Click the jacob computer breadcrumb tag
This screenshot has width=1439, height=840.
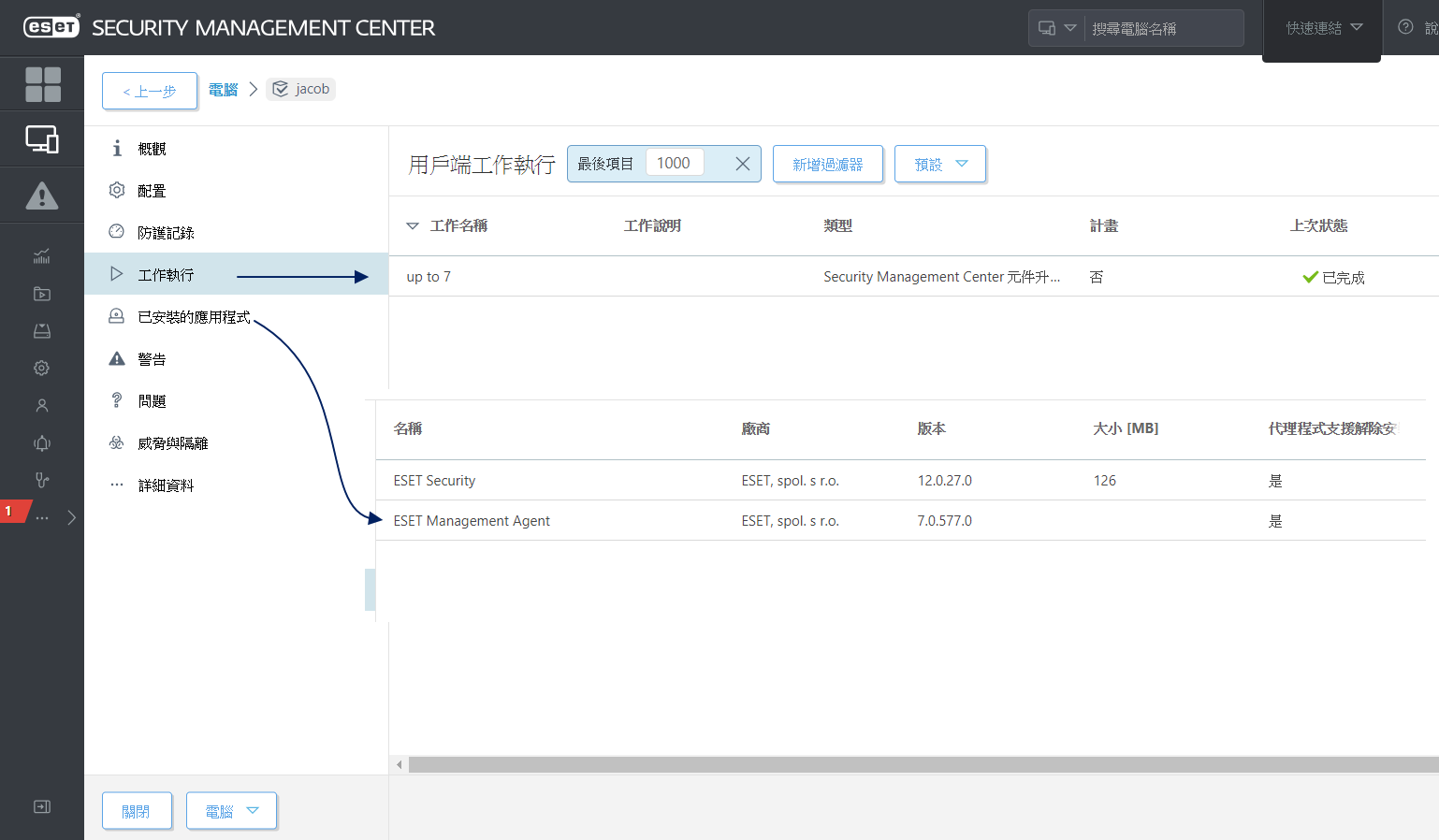point(301,89)
